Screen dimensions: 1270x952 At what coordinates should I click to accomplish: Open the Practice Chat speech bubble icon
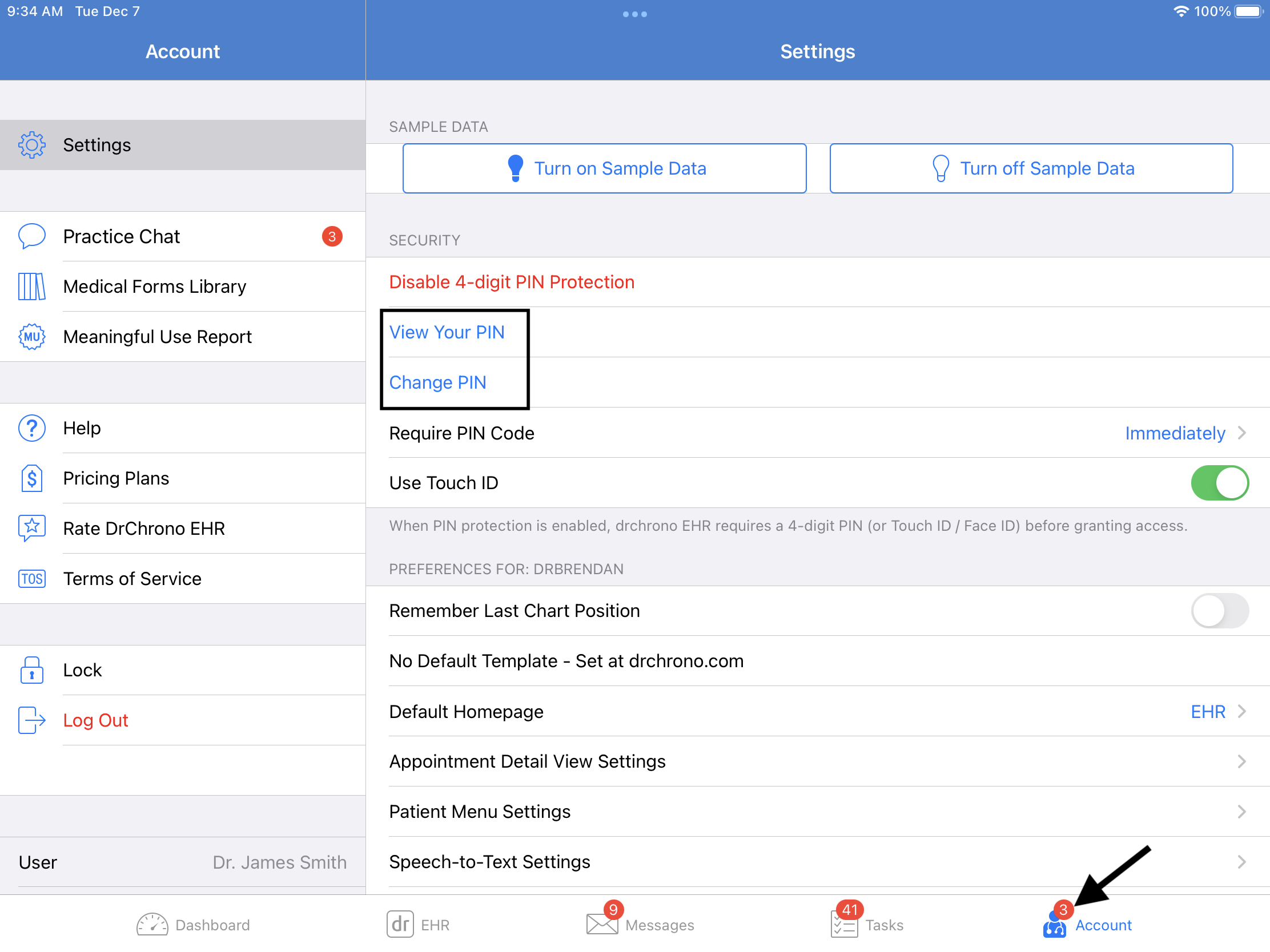[x=31, y=236]
